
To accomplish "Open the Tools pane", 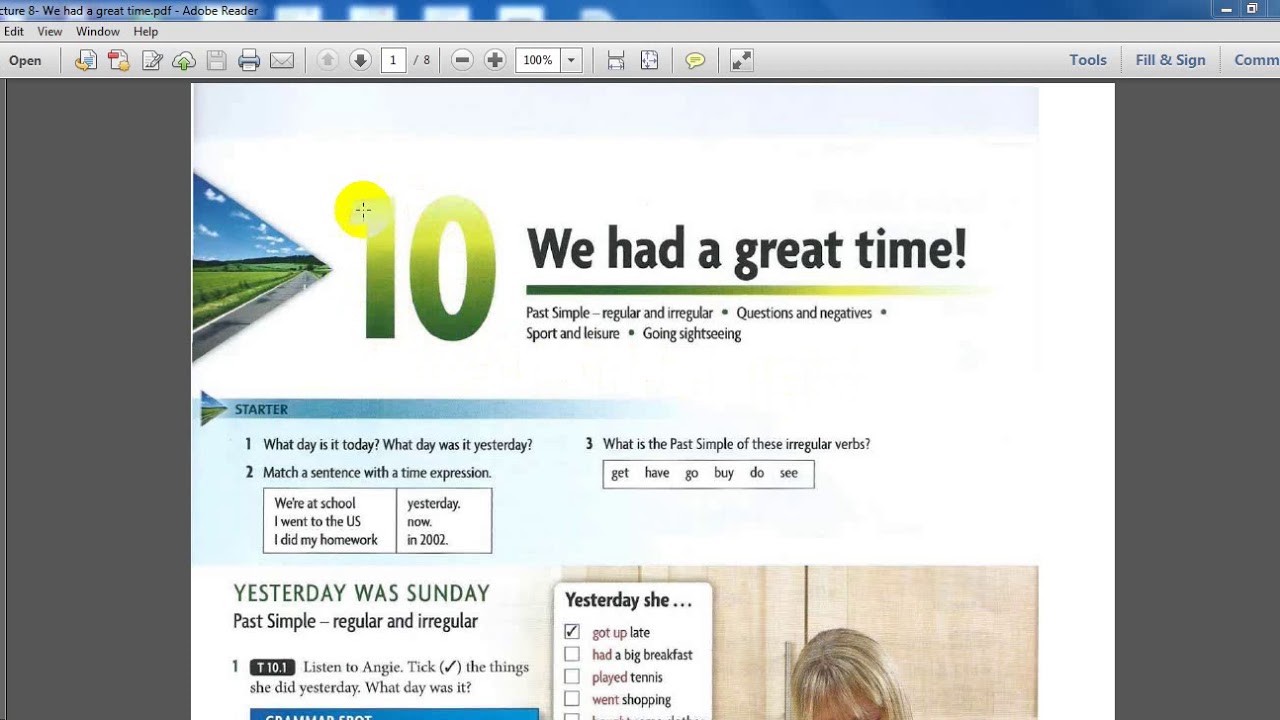I will [x=1088, y=60].
